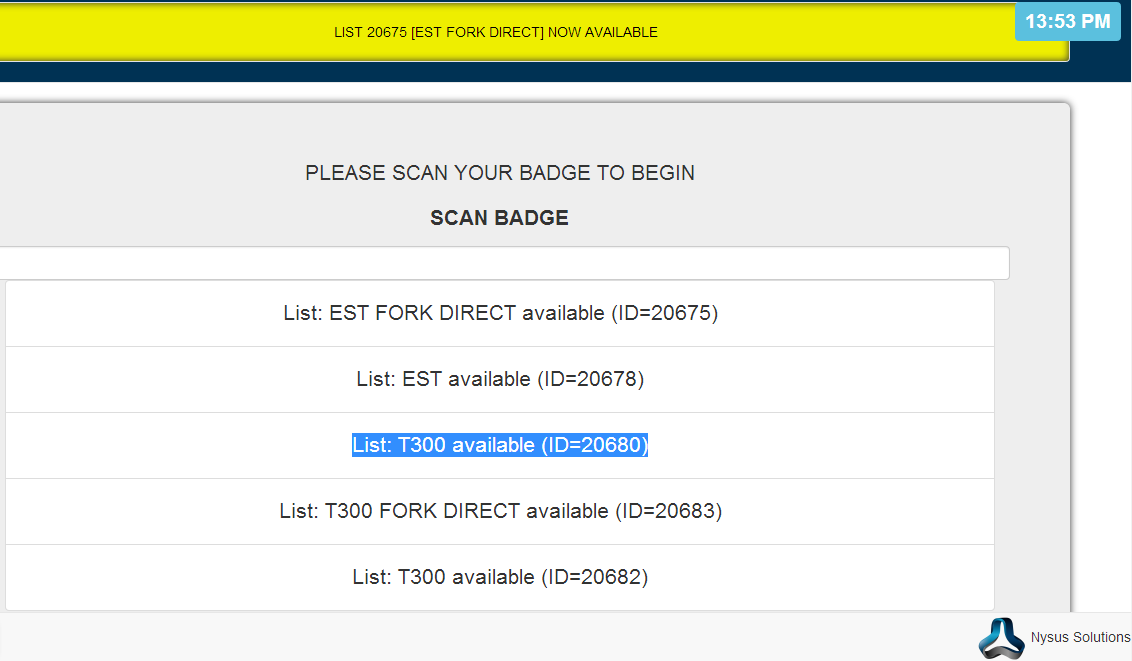
Task: Click the dark navy header strip
Action: [500, 72]
